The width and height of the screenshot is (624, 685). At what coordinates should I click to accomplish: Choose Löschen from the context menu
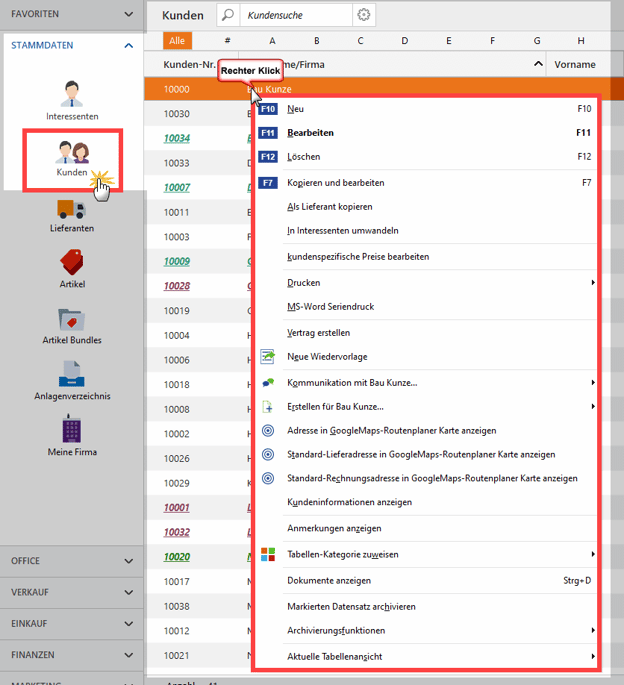coord(302,157)
